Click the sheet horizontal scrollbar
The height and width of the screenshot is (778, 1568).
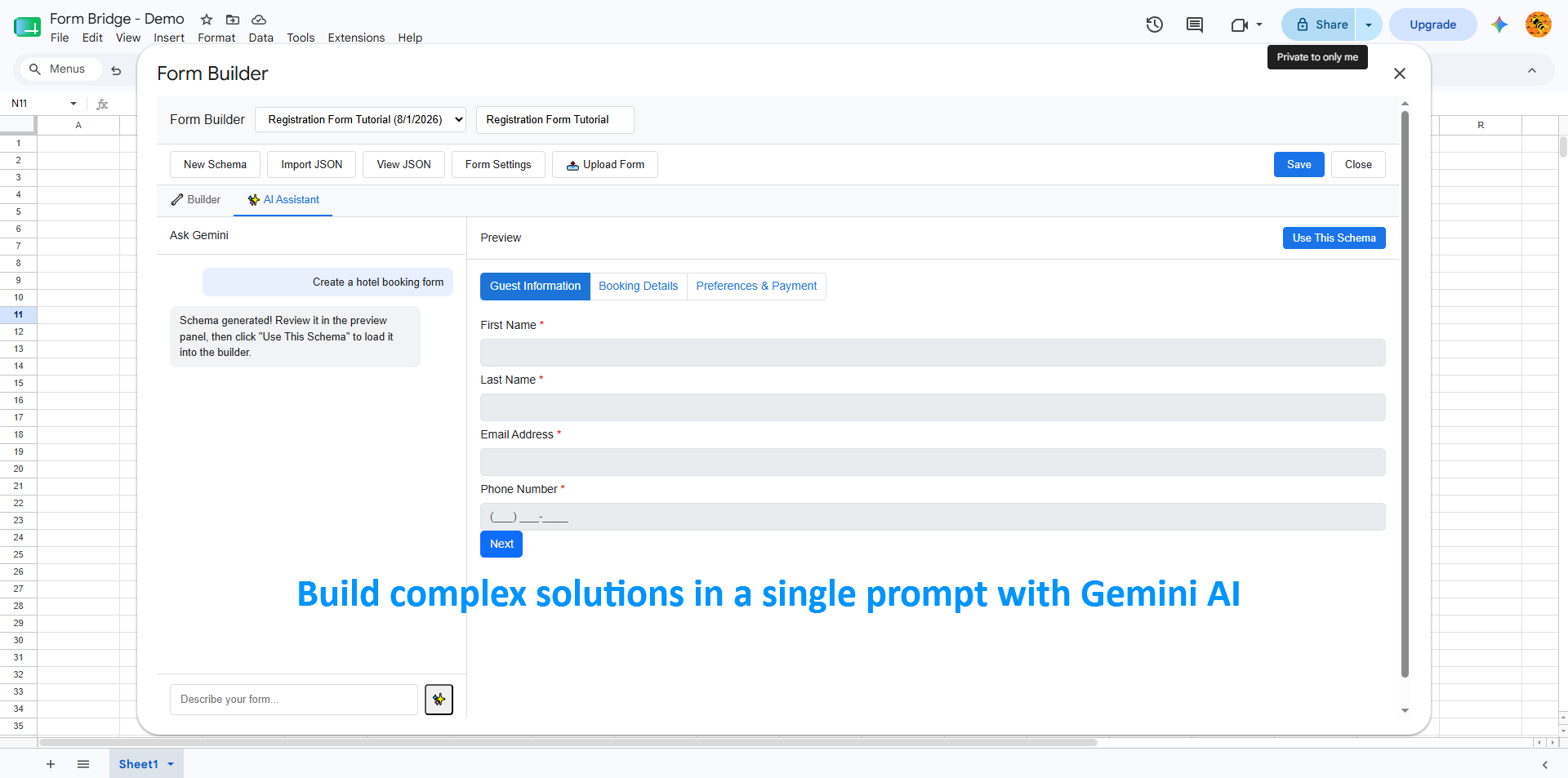tap(568, 743)
